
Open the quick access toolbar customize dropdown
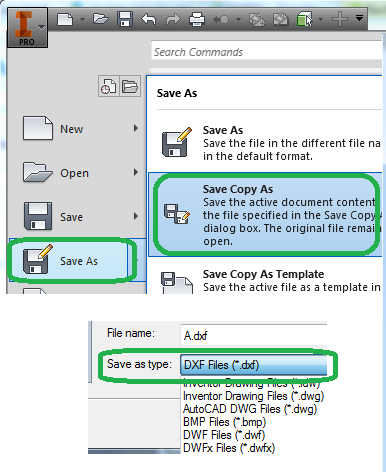pos(359,18)
